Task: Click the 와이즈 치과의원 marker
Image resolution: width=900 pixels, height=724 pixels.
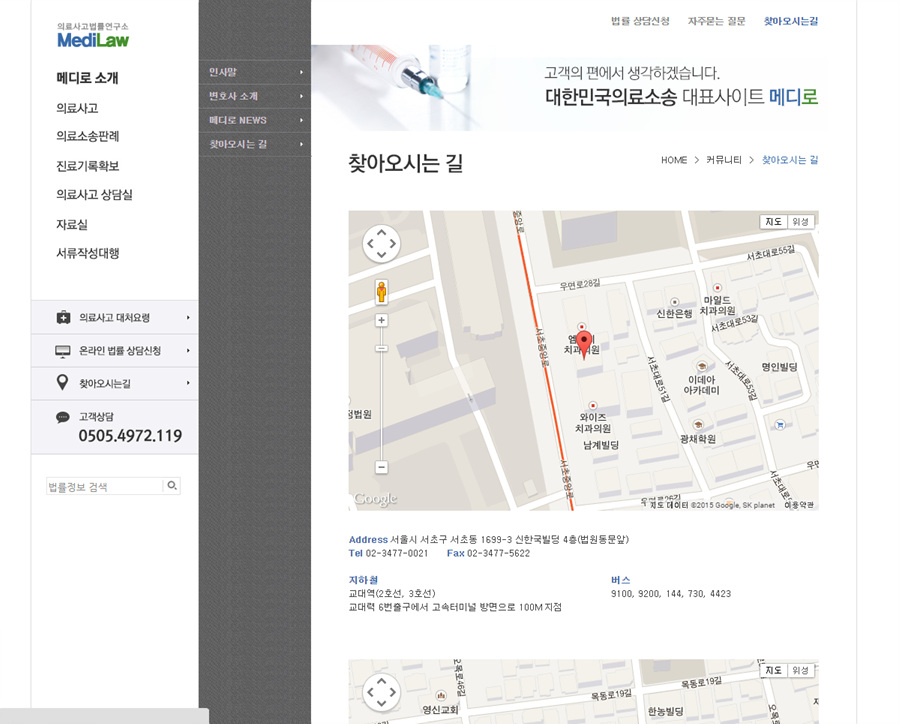Action: pyautogui.click(x=593, y=405)
